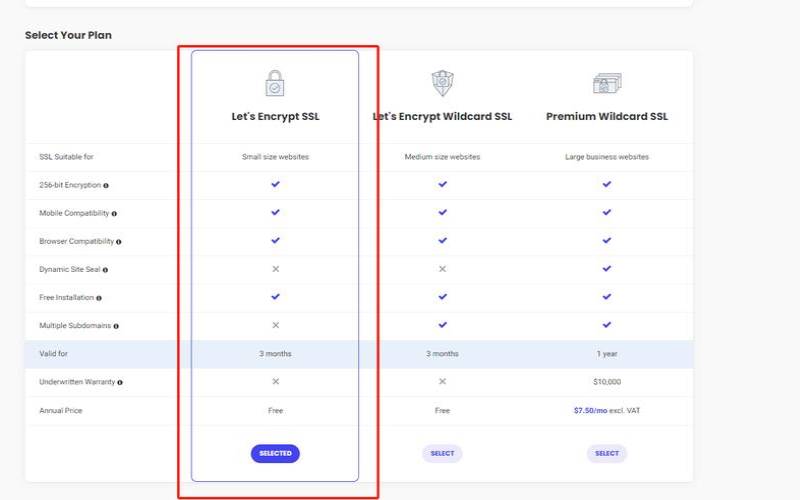
Task: Click the Let's Encrypt Wildcard SSL shield icon
Action: pyautogui.click(x=442, y=83)
